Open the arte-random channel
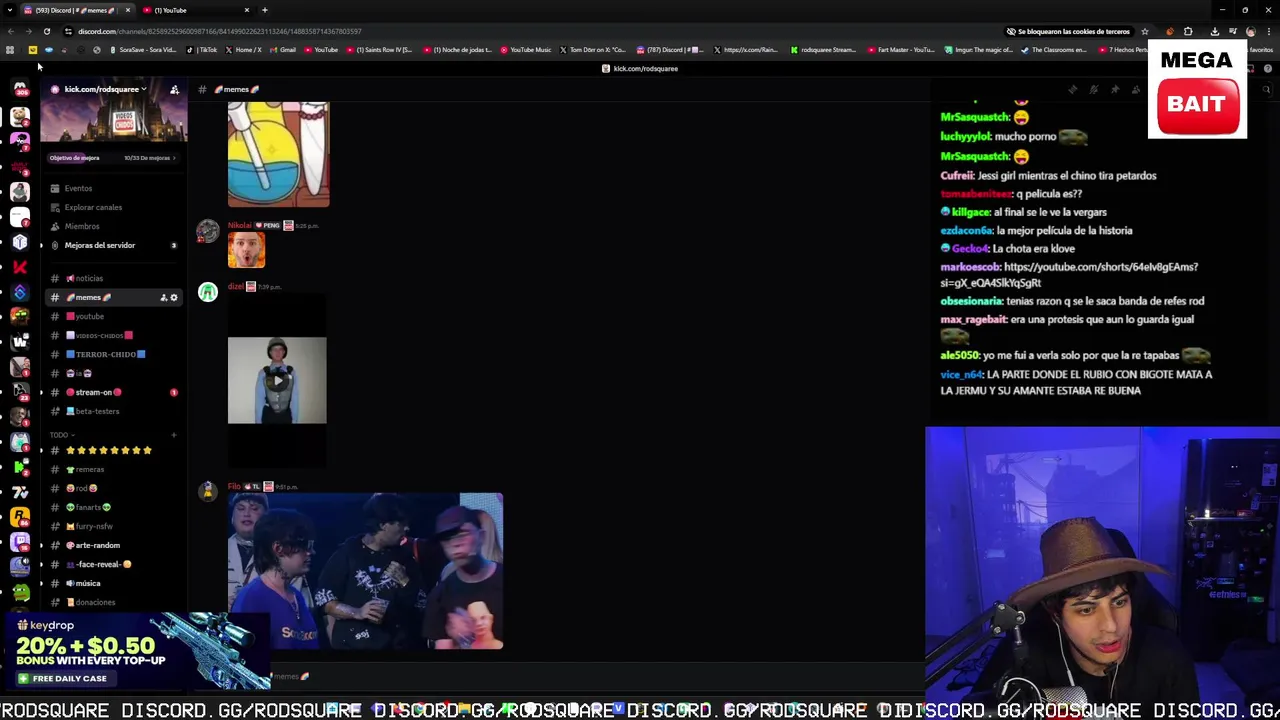The width and height of the screenshot is (1280, 720). [113, 545]
